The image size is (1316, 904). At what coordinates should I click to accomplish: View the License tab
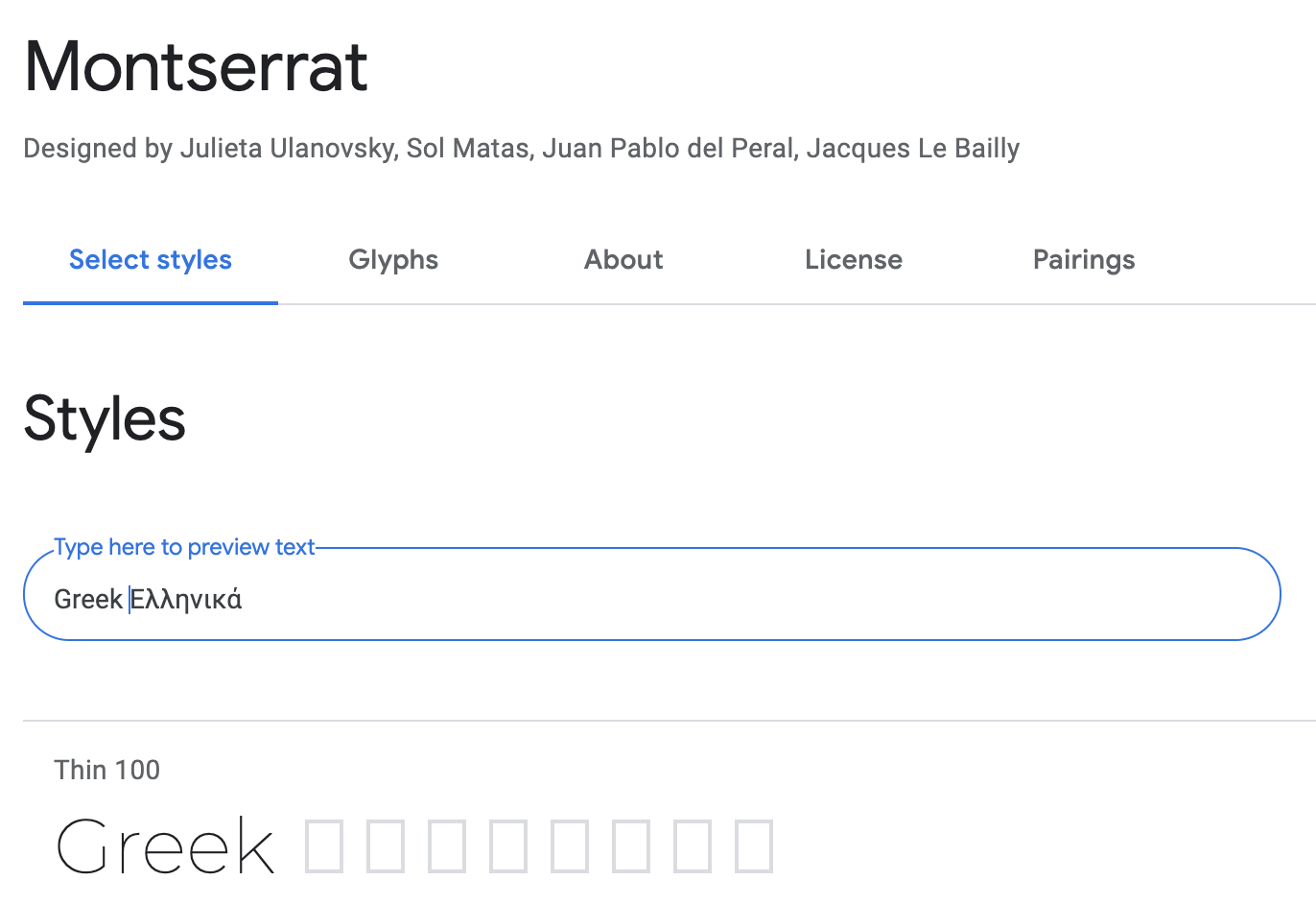pyautogui.click(x=853, y=259)
